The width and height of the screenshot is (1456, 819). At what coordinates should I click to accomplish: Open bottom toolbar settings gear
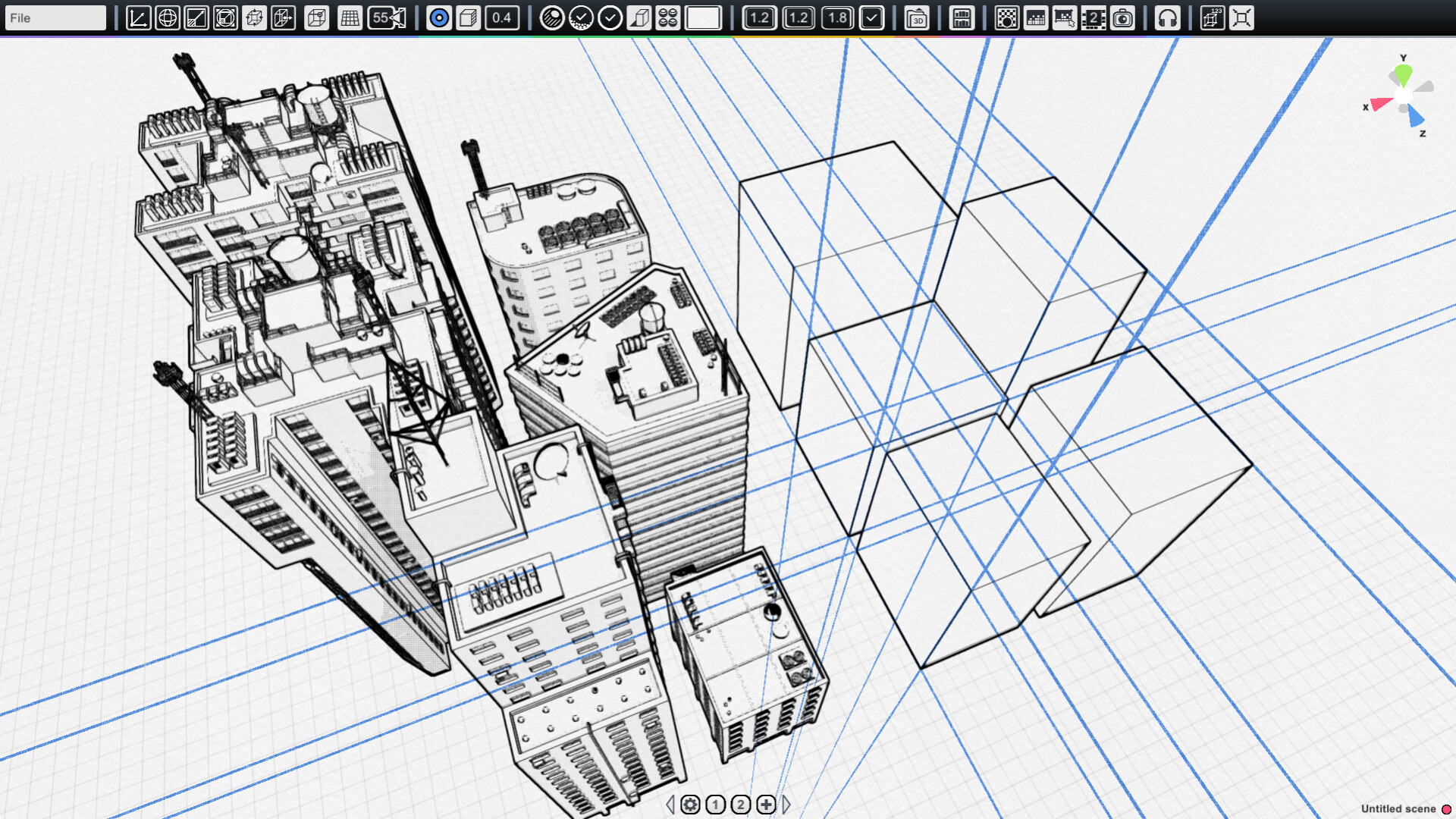click(689, 805)
